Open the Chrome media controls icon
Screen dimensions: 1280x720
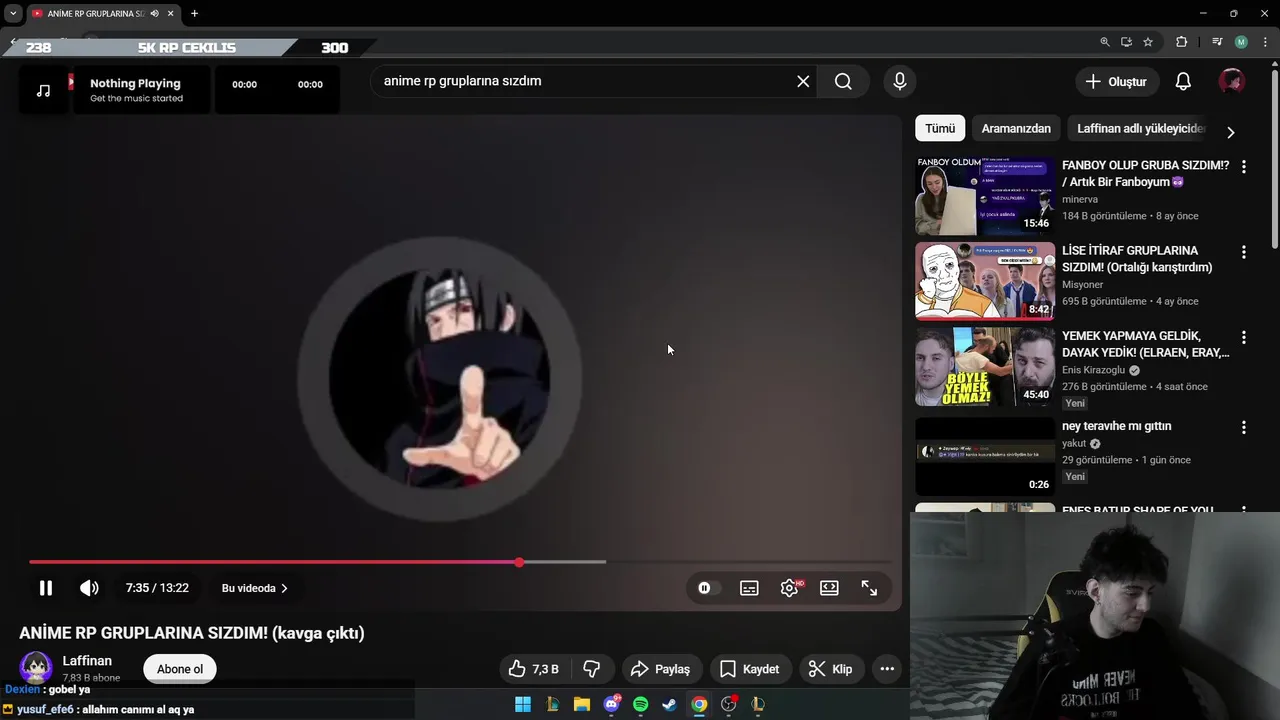[x=1217, y=42]
